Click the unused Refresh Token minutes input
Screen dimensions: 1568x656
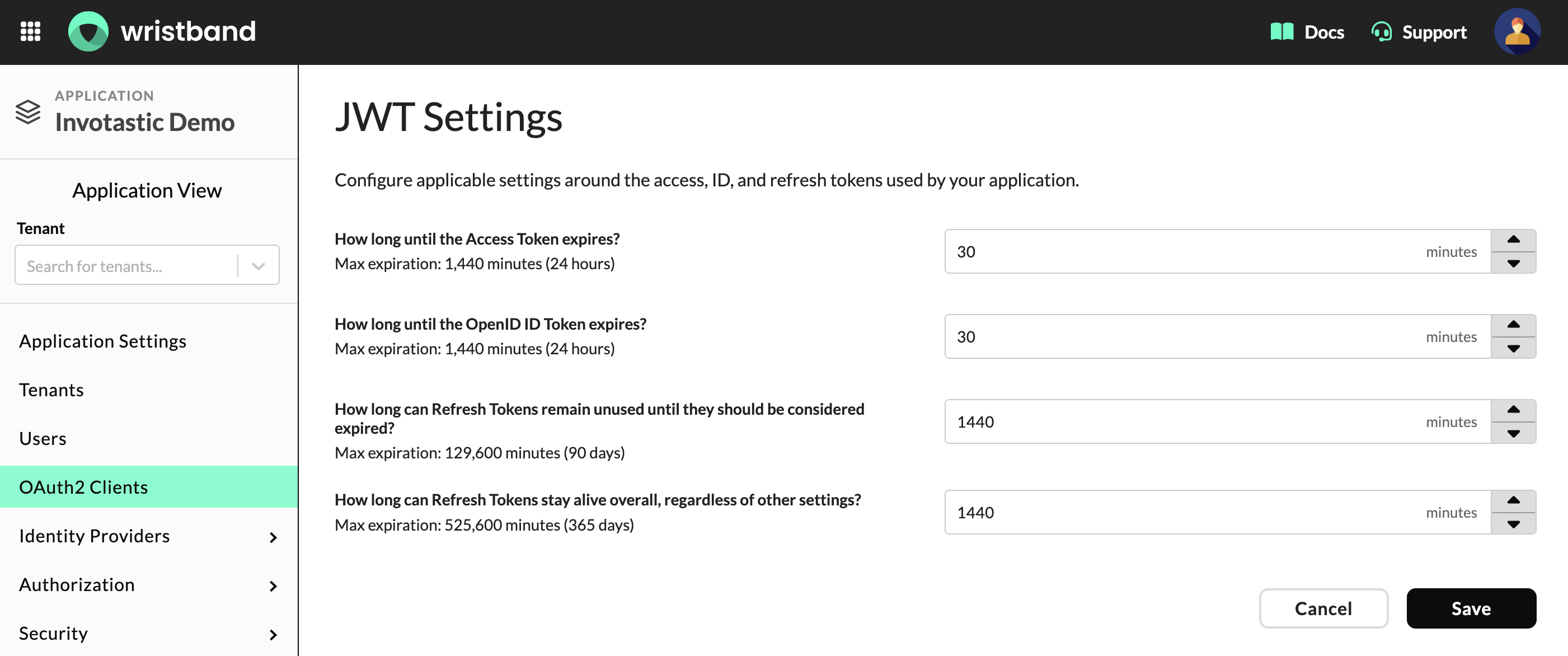click(x=1217, y=421)
